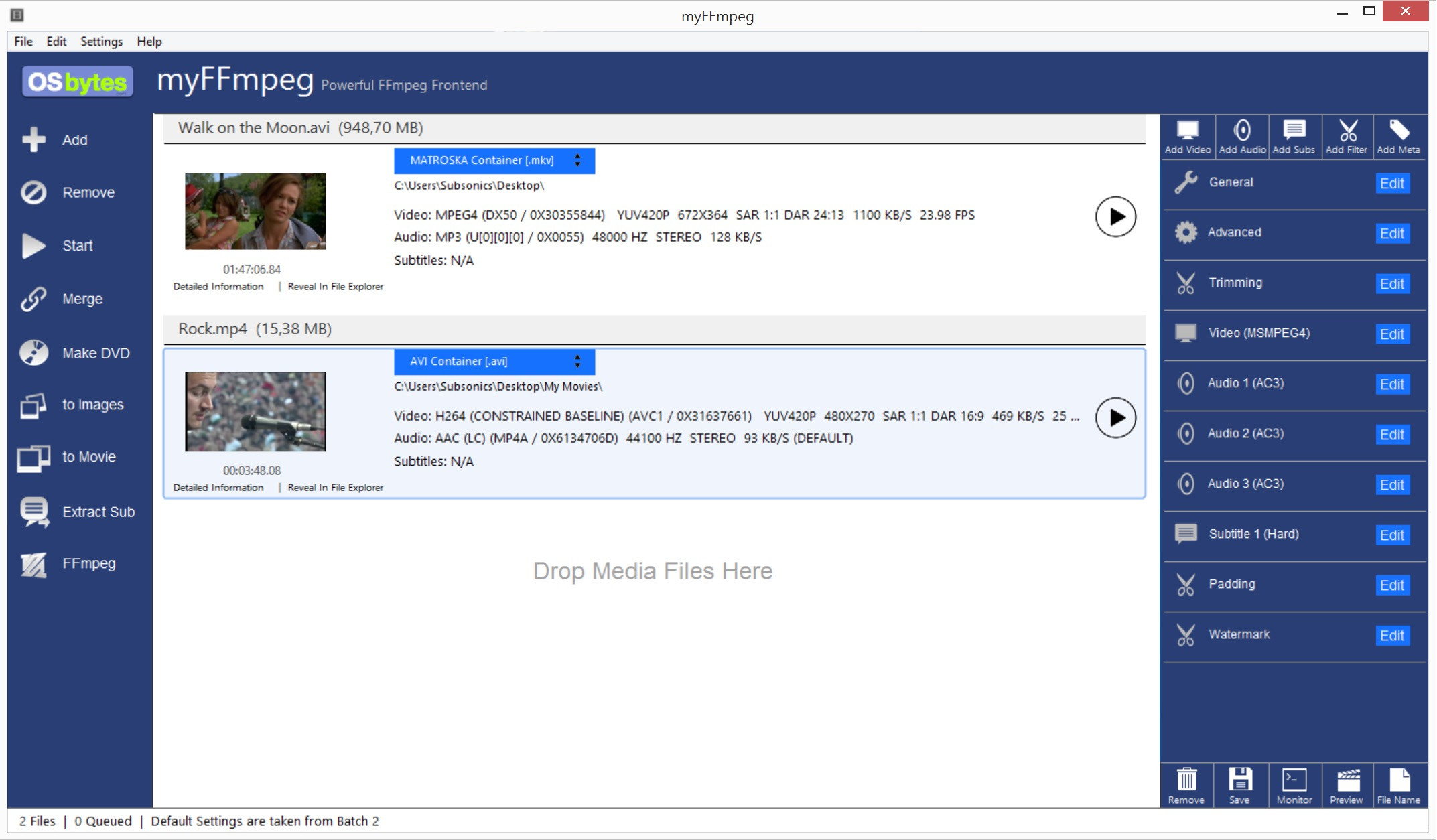Open Detailed Information for Walk on the Moon.avi
Viewport: 1437px width, 840px height.
click(218, 287)
